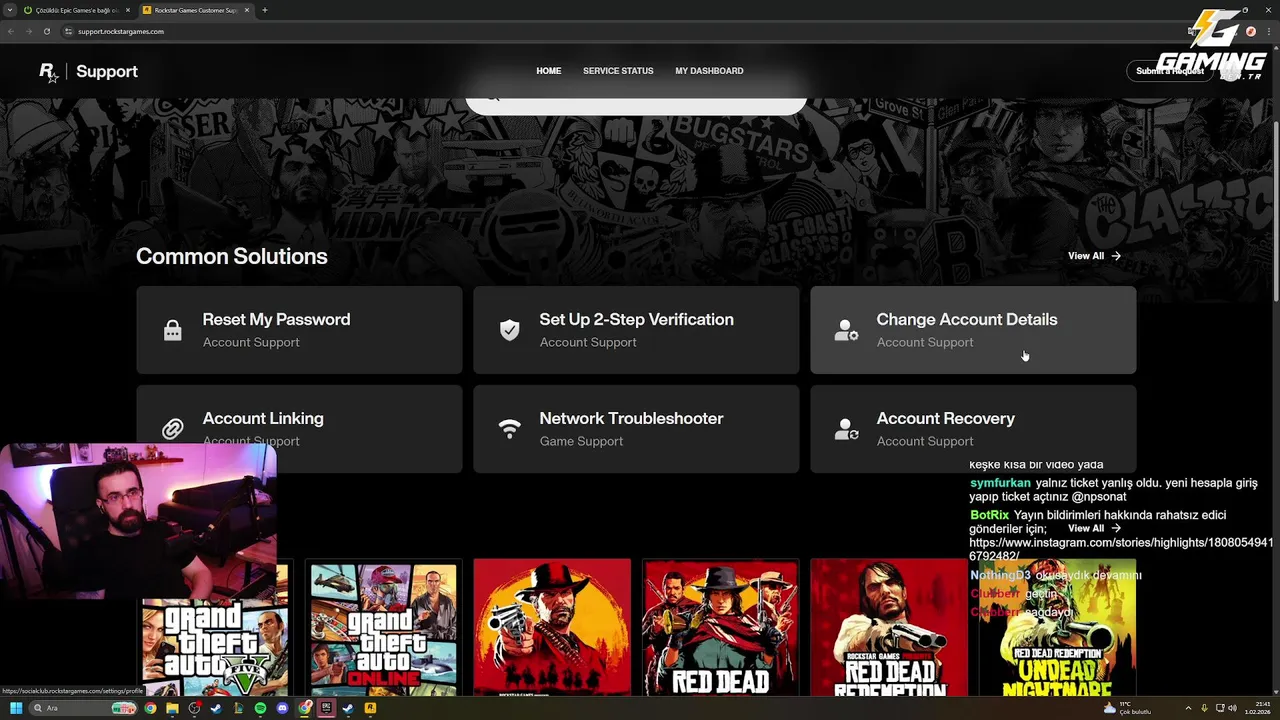
Task: Open a new browser tab with the plus
Action: [x=265, y=10]
